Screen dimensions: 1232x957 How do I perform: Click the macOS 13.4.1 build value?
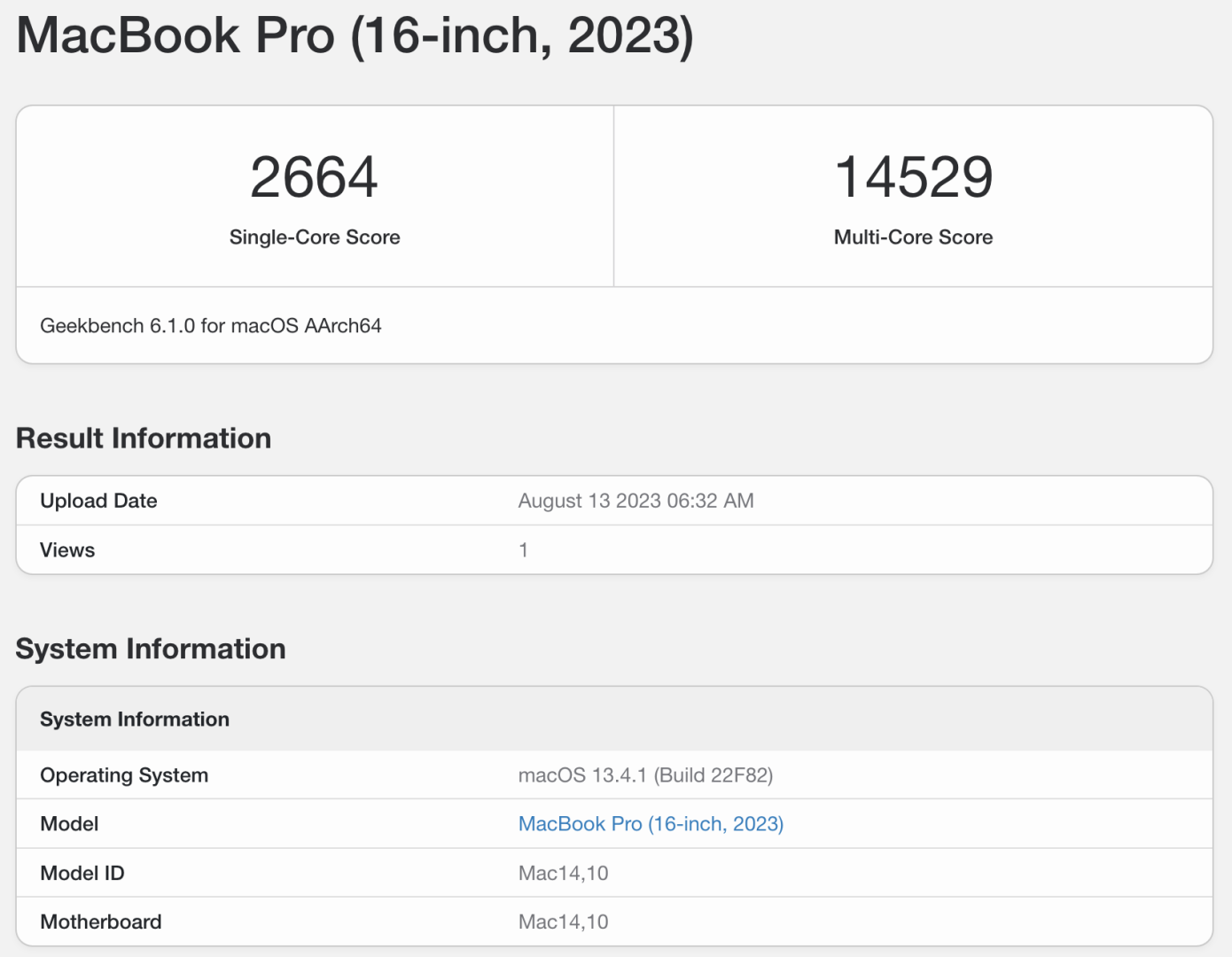point(645,774)
